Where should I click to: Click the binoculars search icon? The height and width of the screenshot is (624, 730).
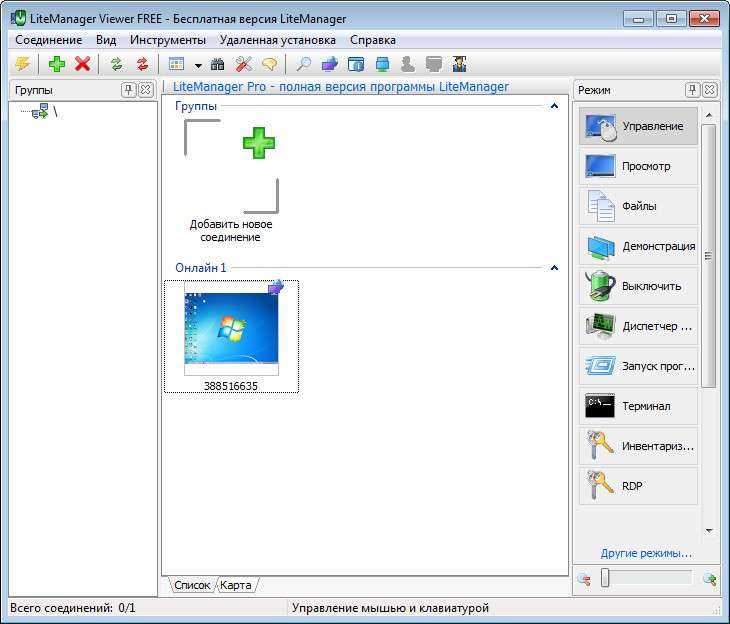(217, 64)
